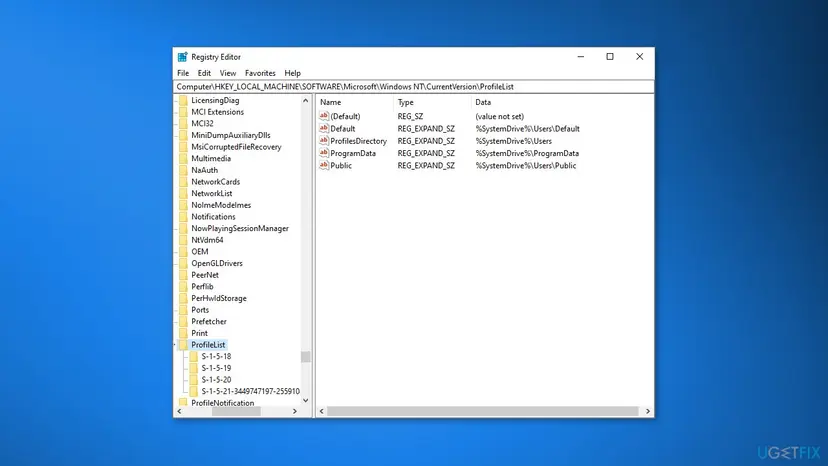This screenshot has width=828, height=466.
Task: Click the PeerNet folder icon
Action: tap(183, 275)
